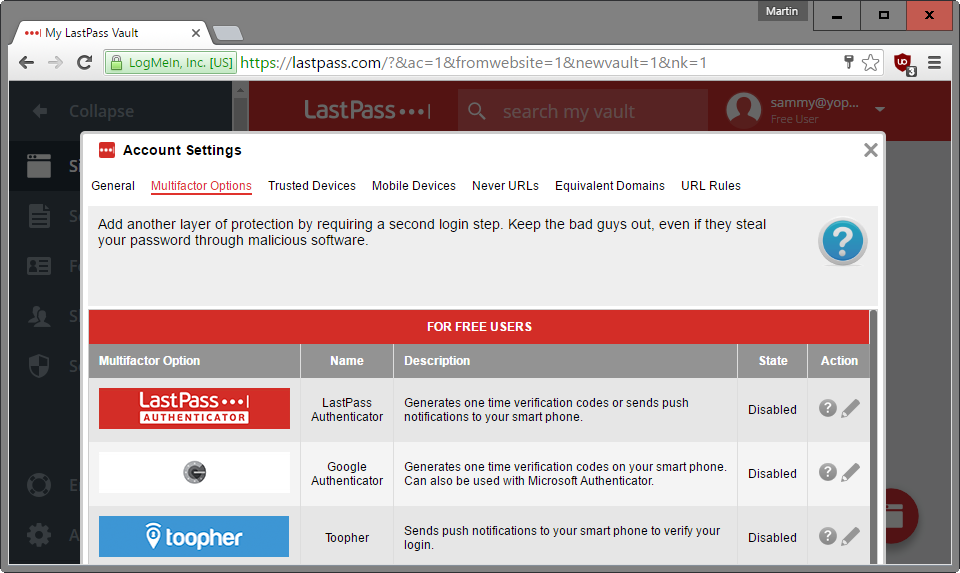Click the user avatar icon

[x=743, y=110]
